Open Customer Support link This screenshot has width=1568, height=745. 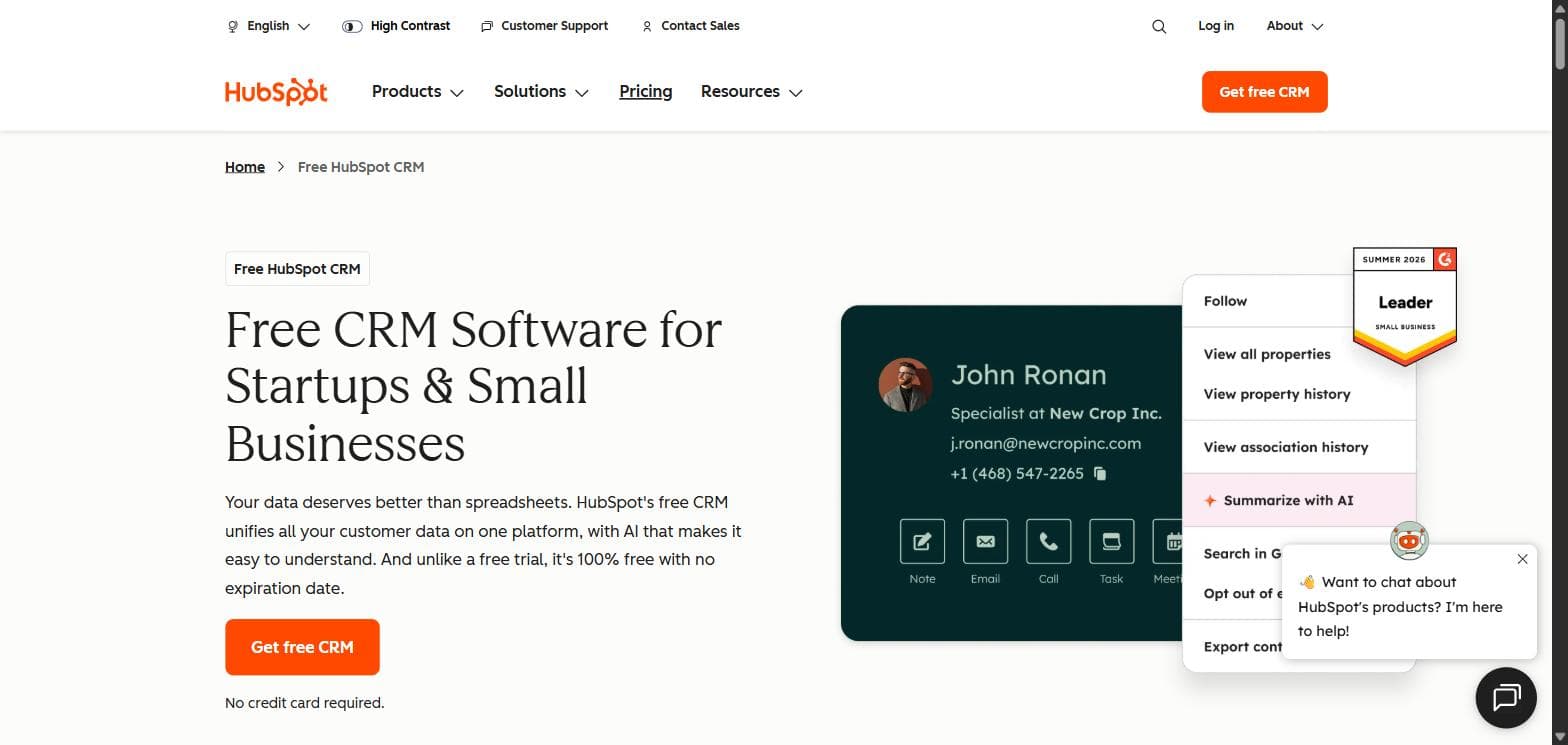tap(544, 26)
